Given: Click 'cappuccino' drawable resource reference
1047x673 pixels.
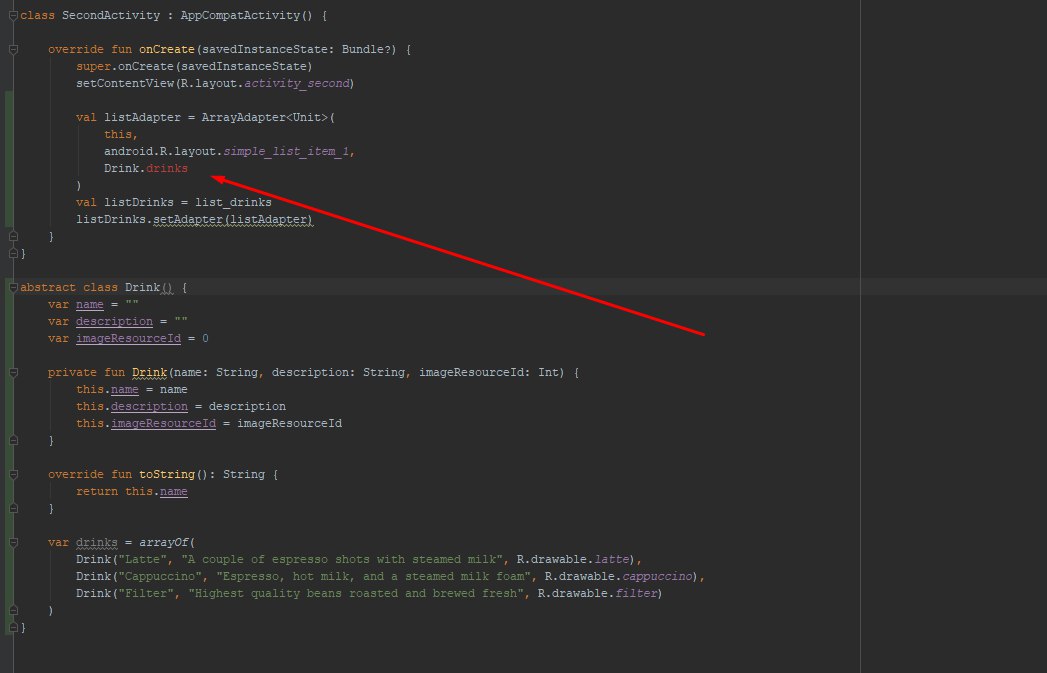Looking at the screenshot, I should [x=657, y=577].
